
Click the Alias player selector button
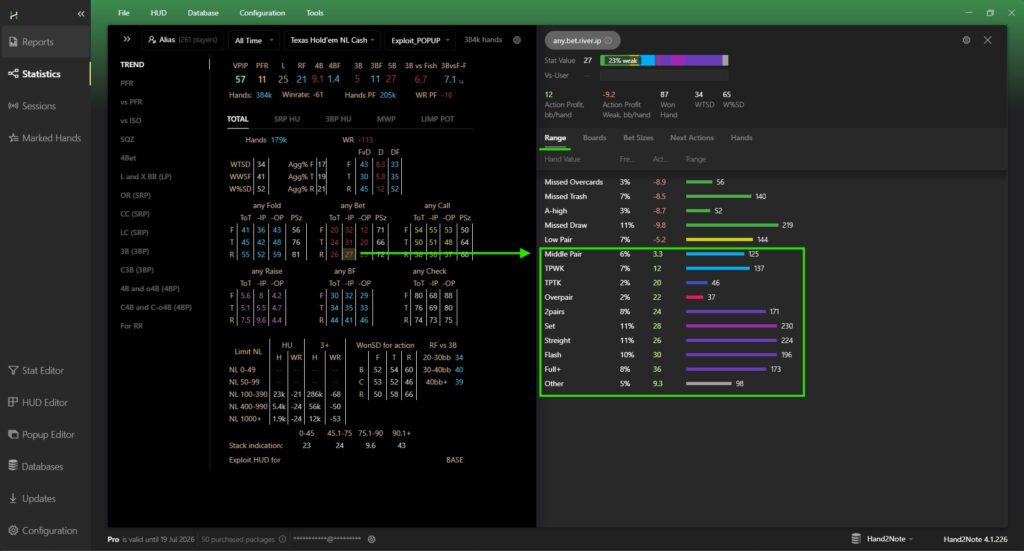(x=183, y=40)
